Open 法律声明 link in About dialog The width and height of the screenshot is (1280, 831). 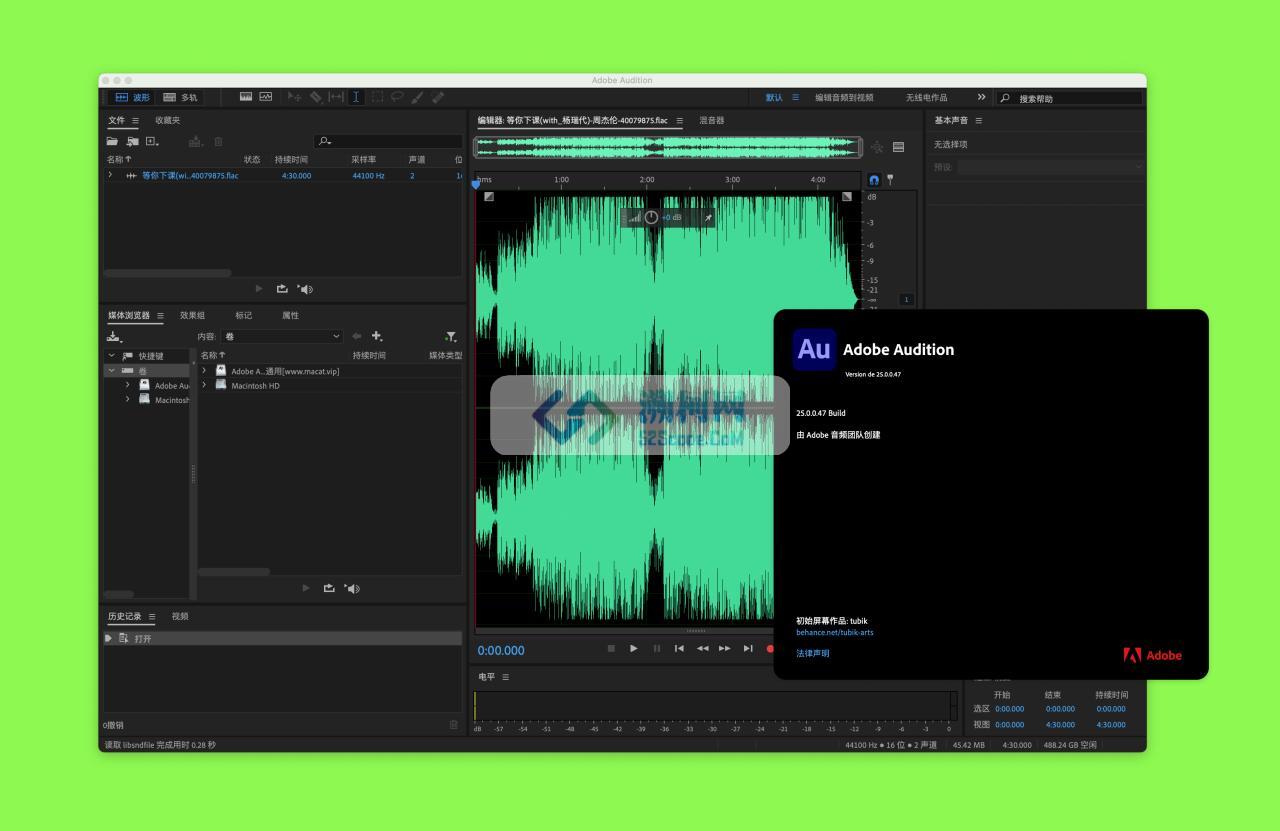[812, 653]
